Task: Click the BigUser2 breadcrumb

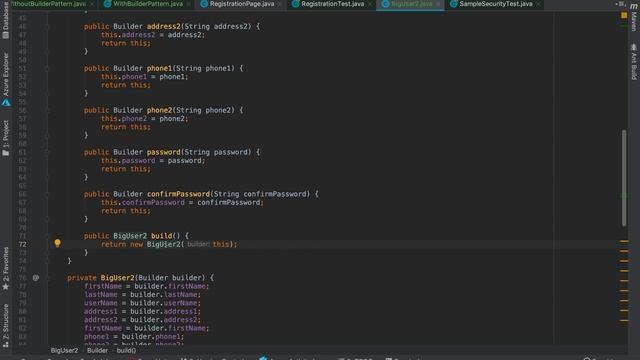Action: (64, 350)
